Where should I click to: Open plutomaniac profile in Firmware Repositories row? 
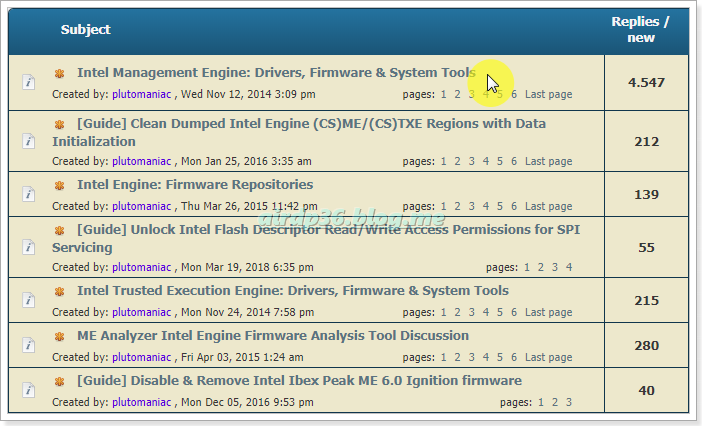141,206
